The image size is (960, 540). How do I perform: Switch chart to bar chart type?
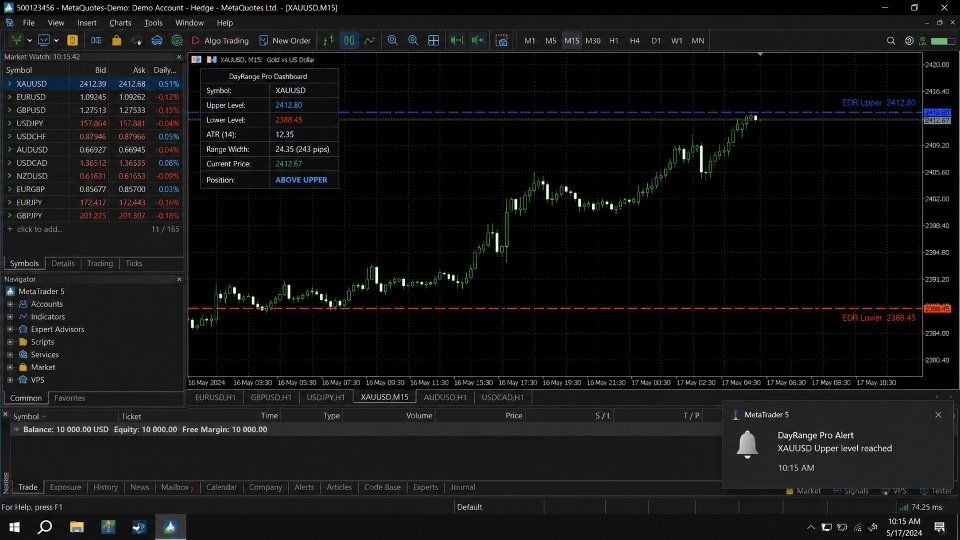[328, 40]
